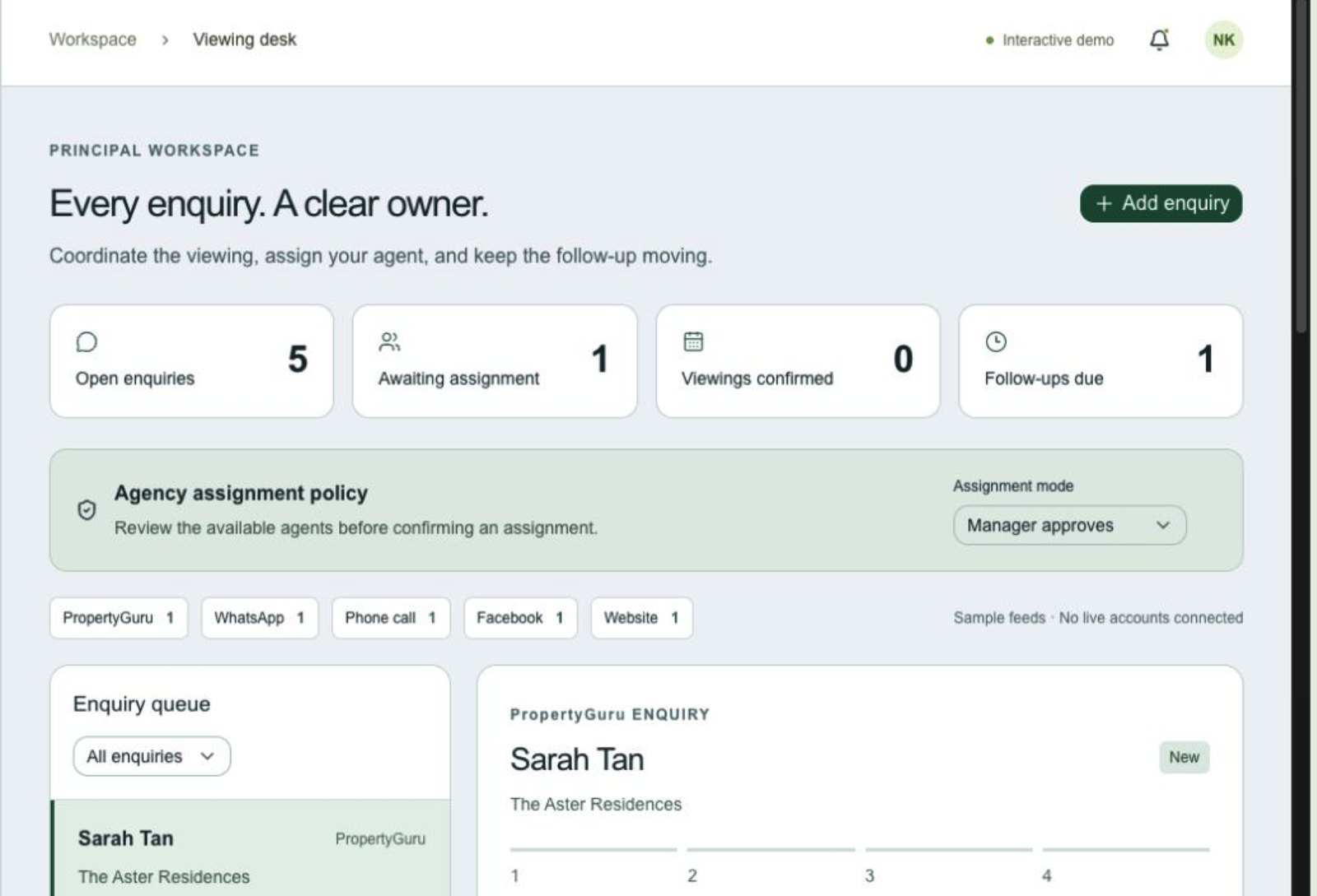The width and height of the screenshot is (1317, 896).
Task: Click "The Aster Residences" in detail panel
Action: point(596,804)
